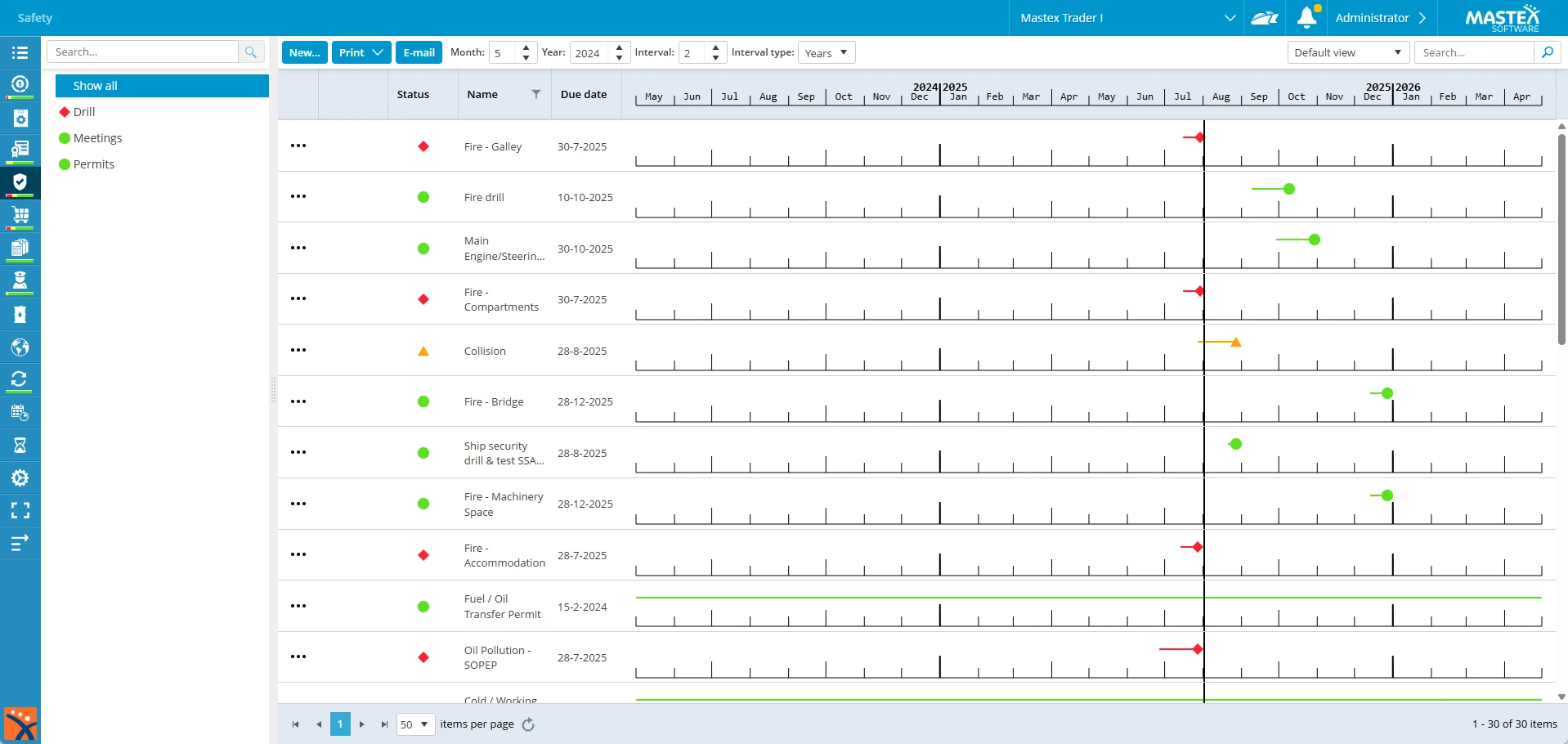Click the orange app logo bottom-left

(x=20, y=724)
